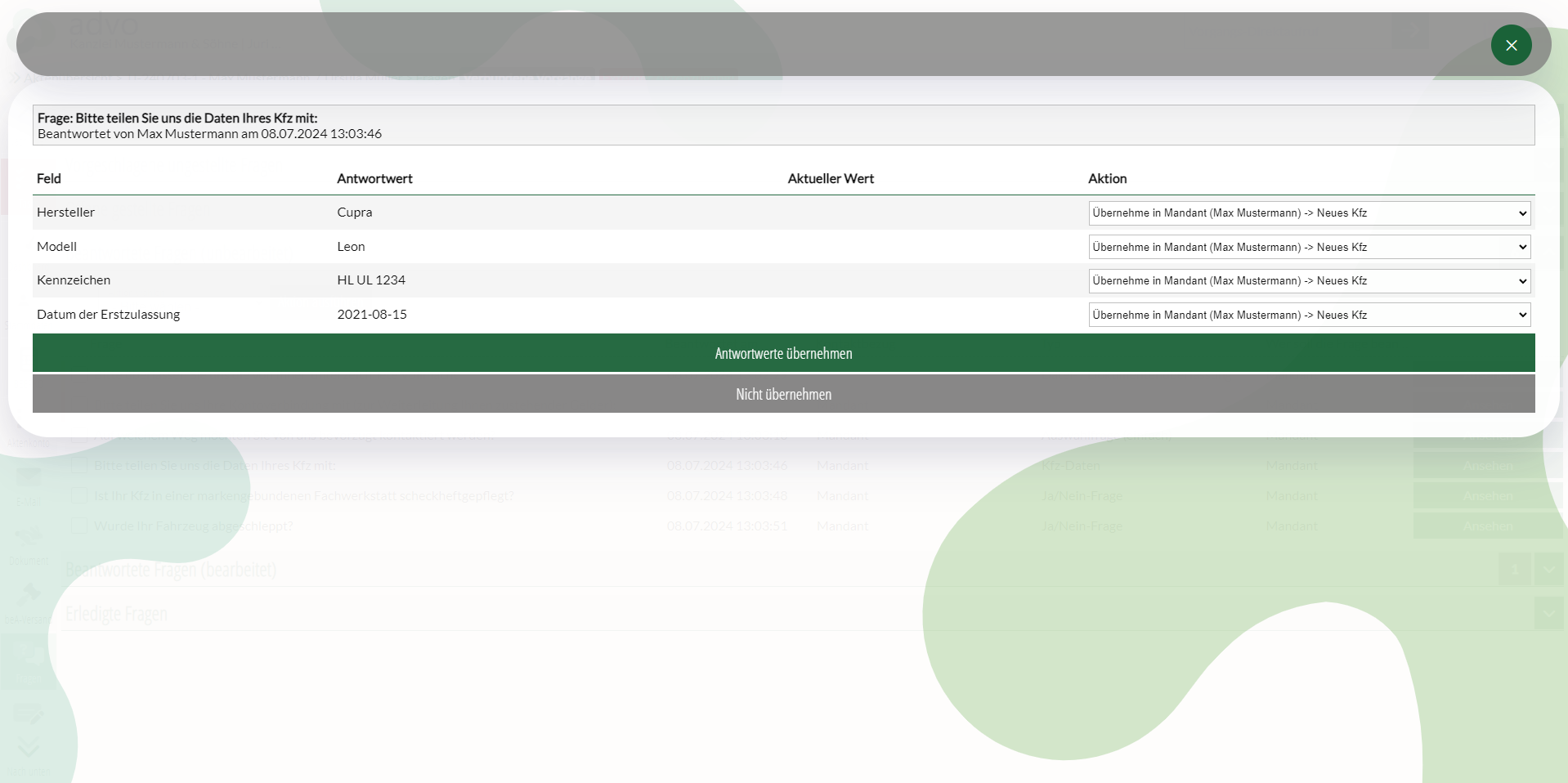
Task: Close the dialog with the green X button
Action: coord(1511,45)
